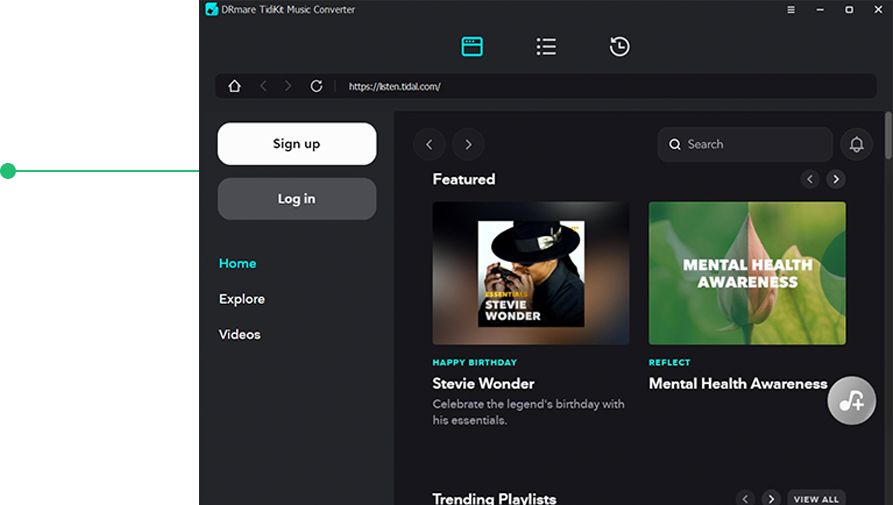Reload the Tidal page with refresh icon

[316, 86]
